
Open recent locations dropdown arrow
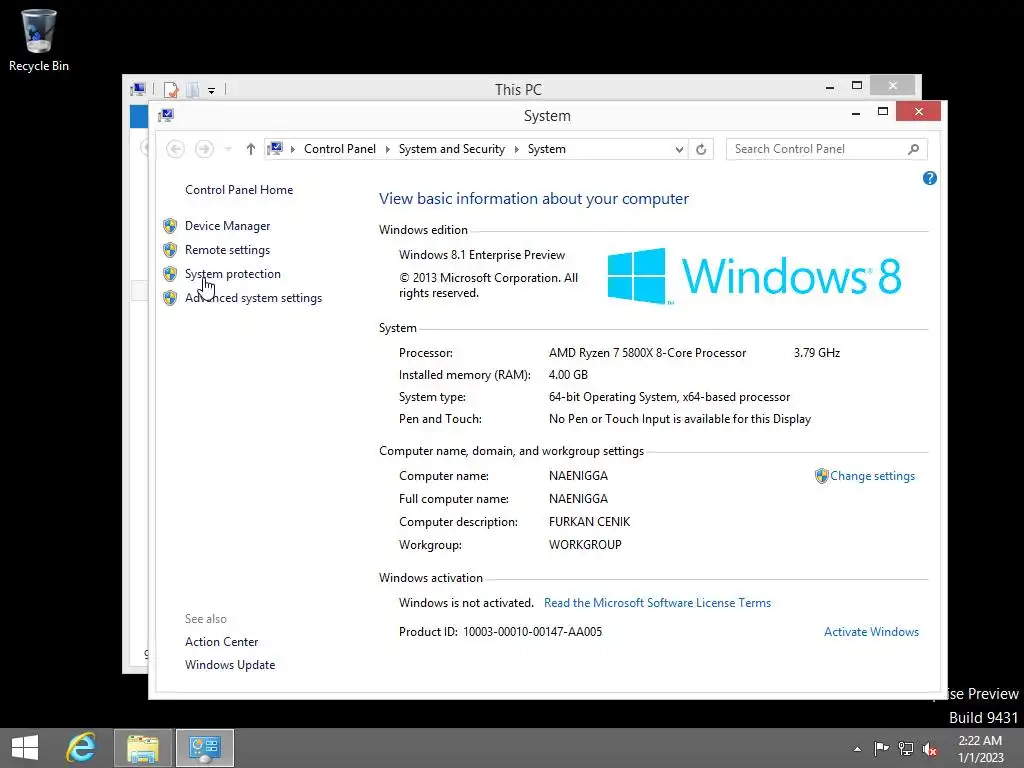[228, 150]
